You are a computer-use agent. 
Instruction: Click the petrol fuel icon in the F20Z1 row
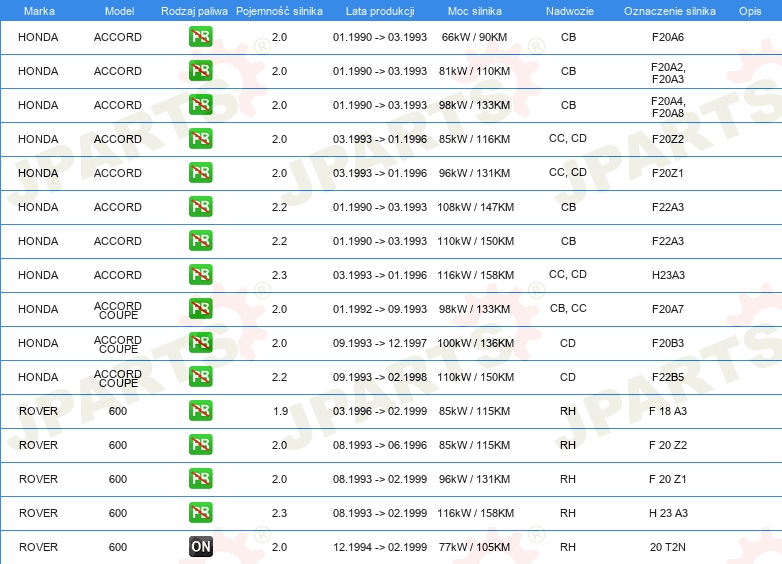[x=200, y=173]
